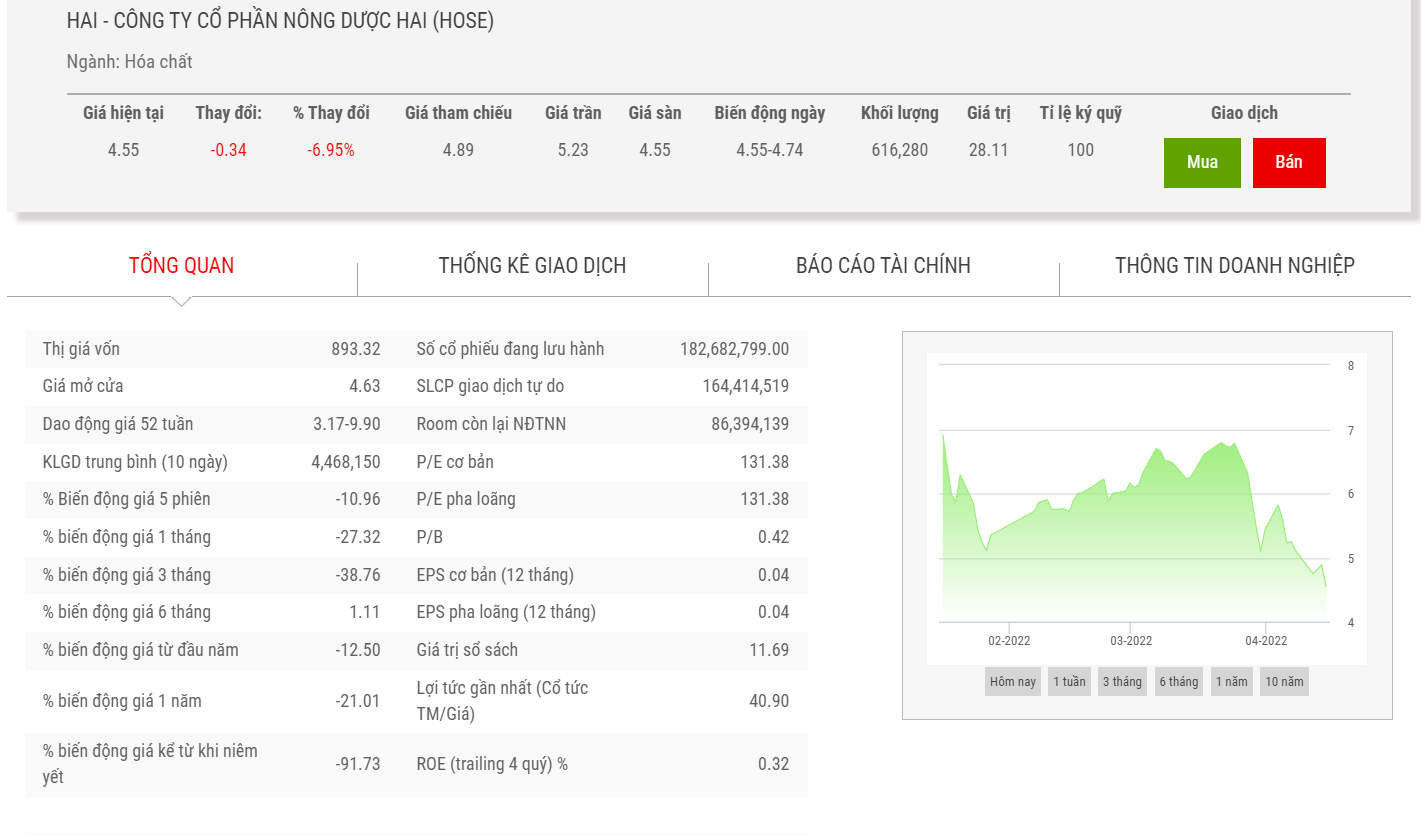
Task: Click the green Mua button
Action: pos(1202,162)
